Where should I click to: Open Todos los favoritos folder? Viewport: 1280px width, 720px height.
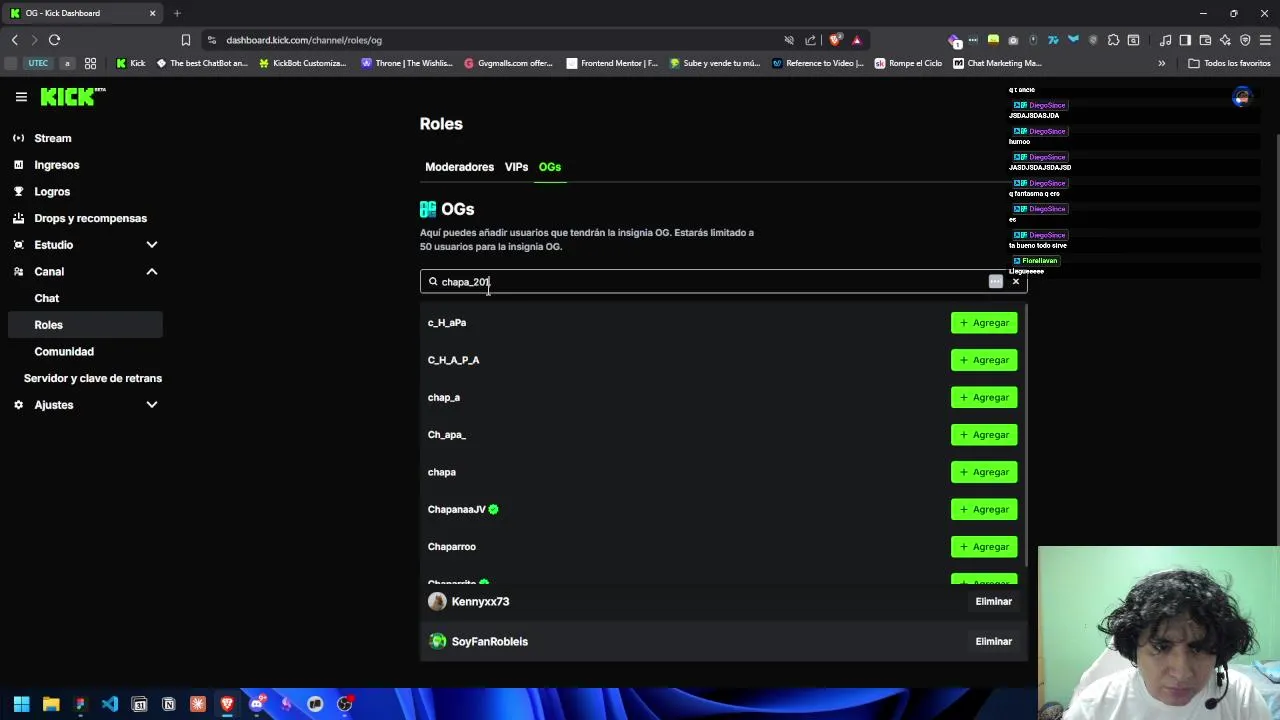coord(1229,63)
